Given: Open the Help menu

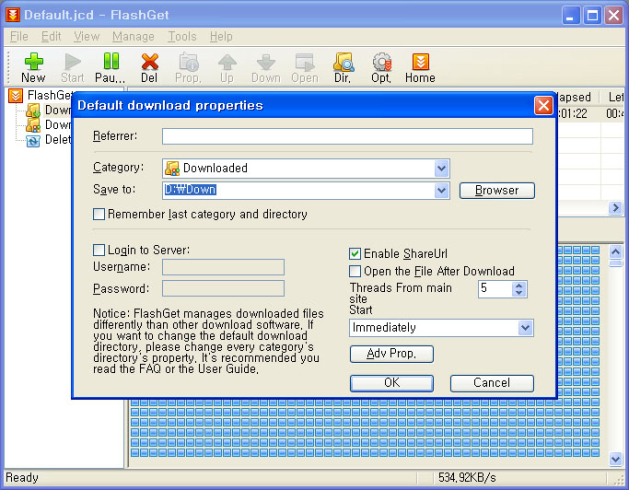Looking at the screenshot, I should [x=221, y=37].
